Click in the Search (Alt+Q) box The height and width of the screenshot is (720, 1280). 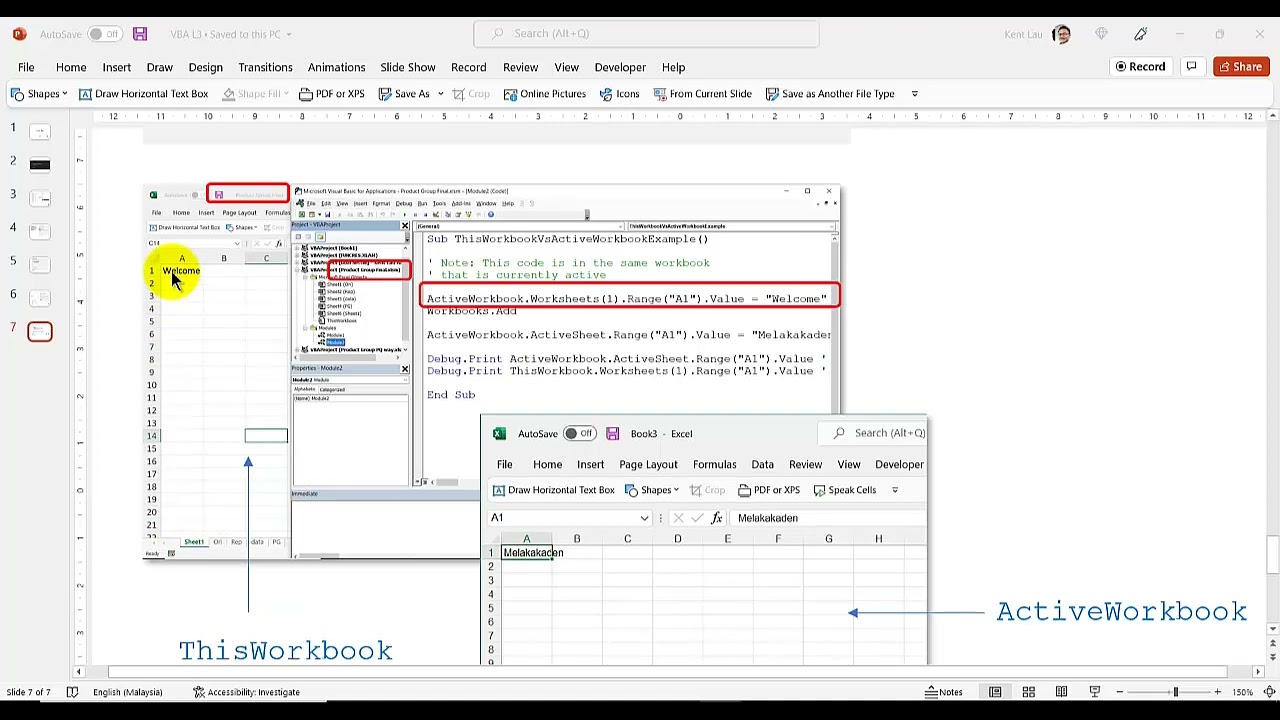(x=646, y=34)
